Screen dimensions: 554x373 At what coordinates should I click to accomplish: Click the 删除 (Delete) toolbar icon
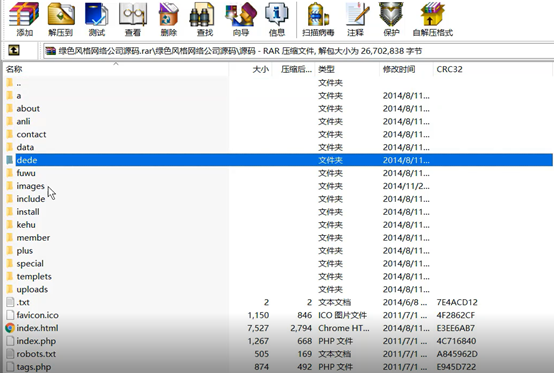click(x=169, y=19)
